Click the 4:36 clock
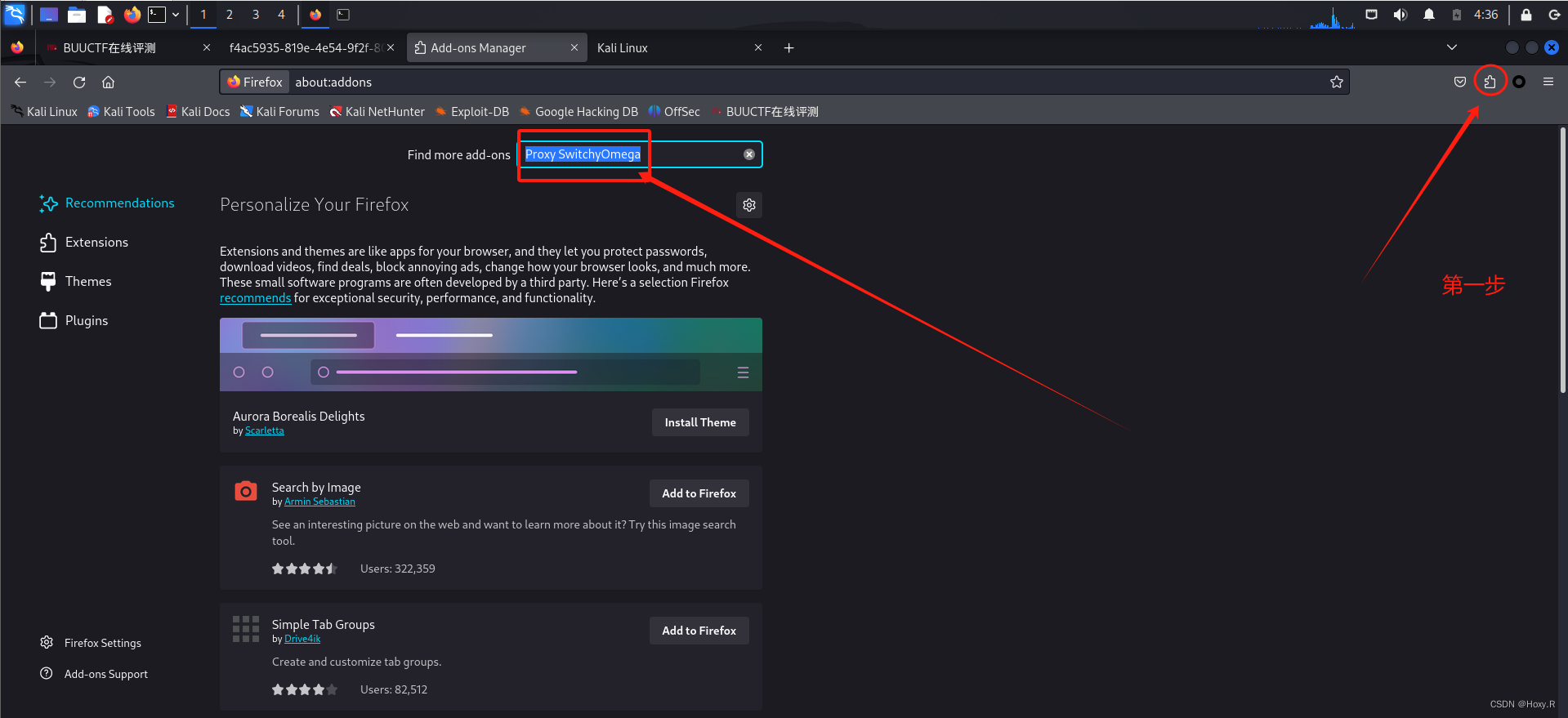This screenshot has width=1568, height=718. coord(1485,15)
